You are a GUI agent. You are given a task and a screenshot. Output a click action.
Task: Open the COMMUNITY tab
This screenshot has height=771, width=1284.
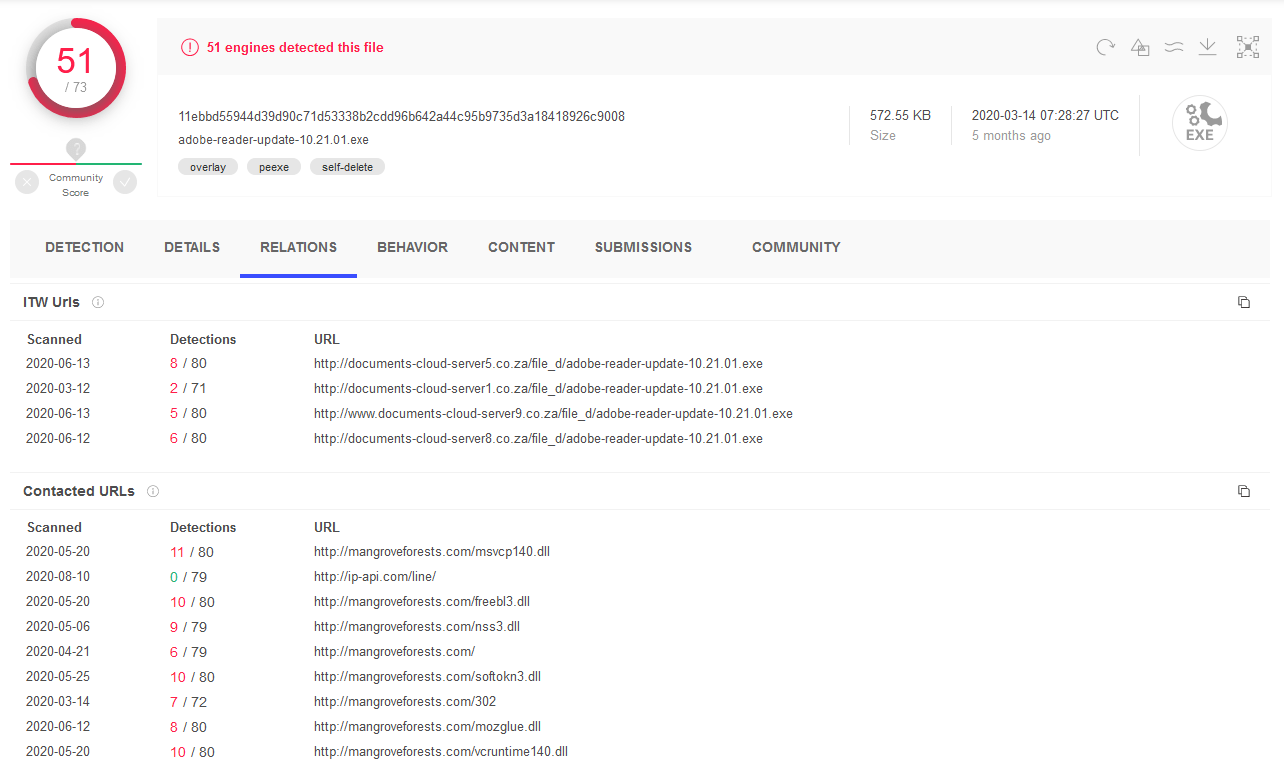[796, 247]
